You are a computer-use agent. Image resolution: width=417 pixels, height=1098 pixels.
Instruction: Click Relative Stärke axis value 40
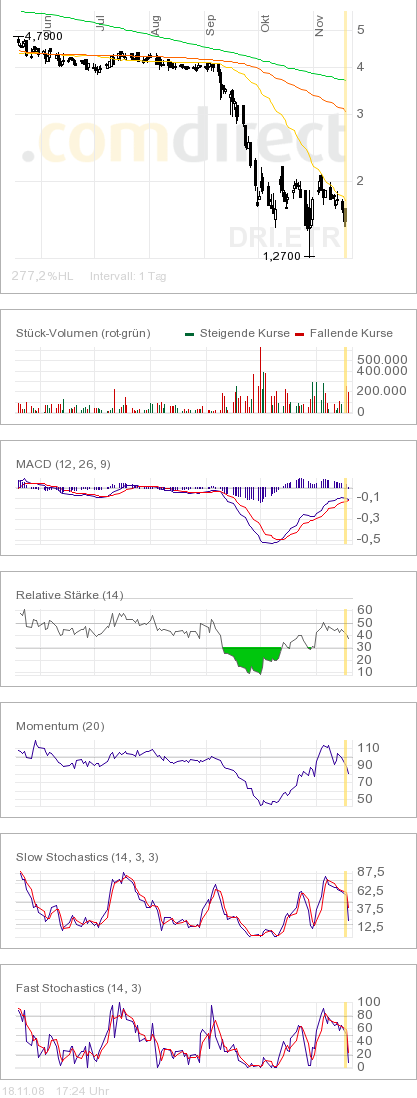click(364, 635)
